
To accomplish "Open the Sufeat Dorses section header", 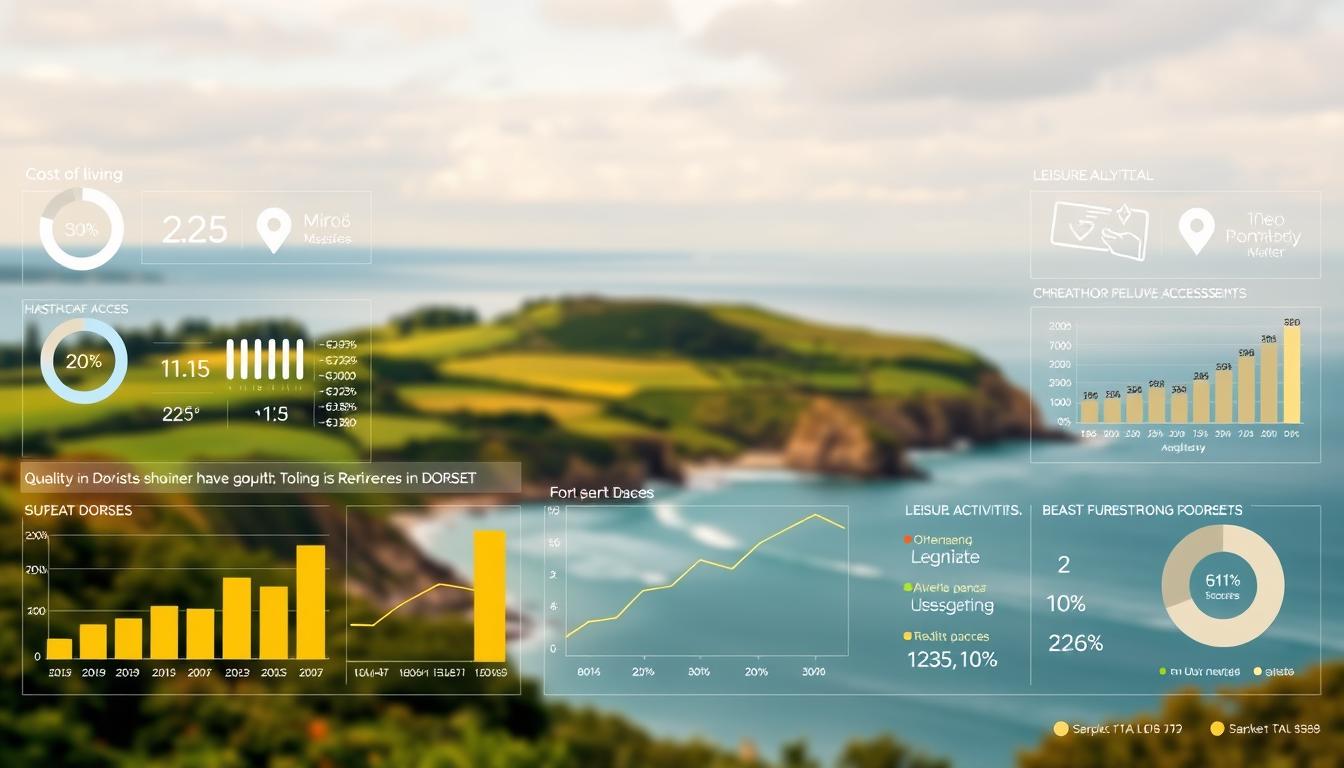I will tap(77, 510).
